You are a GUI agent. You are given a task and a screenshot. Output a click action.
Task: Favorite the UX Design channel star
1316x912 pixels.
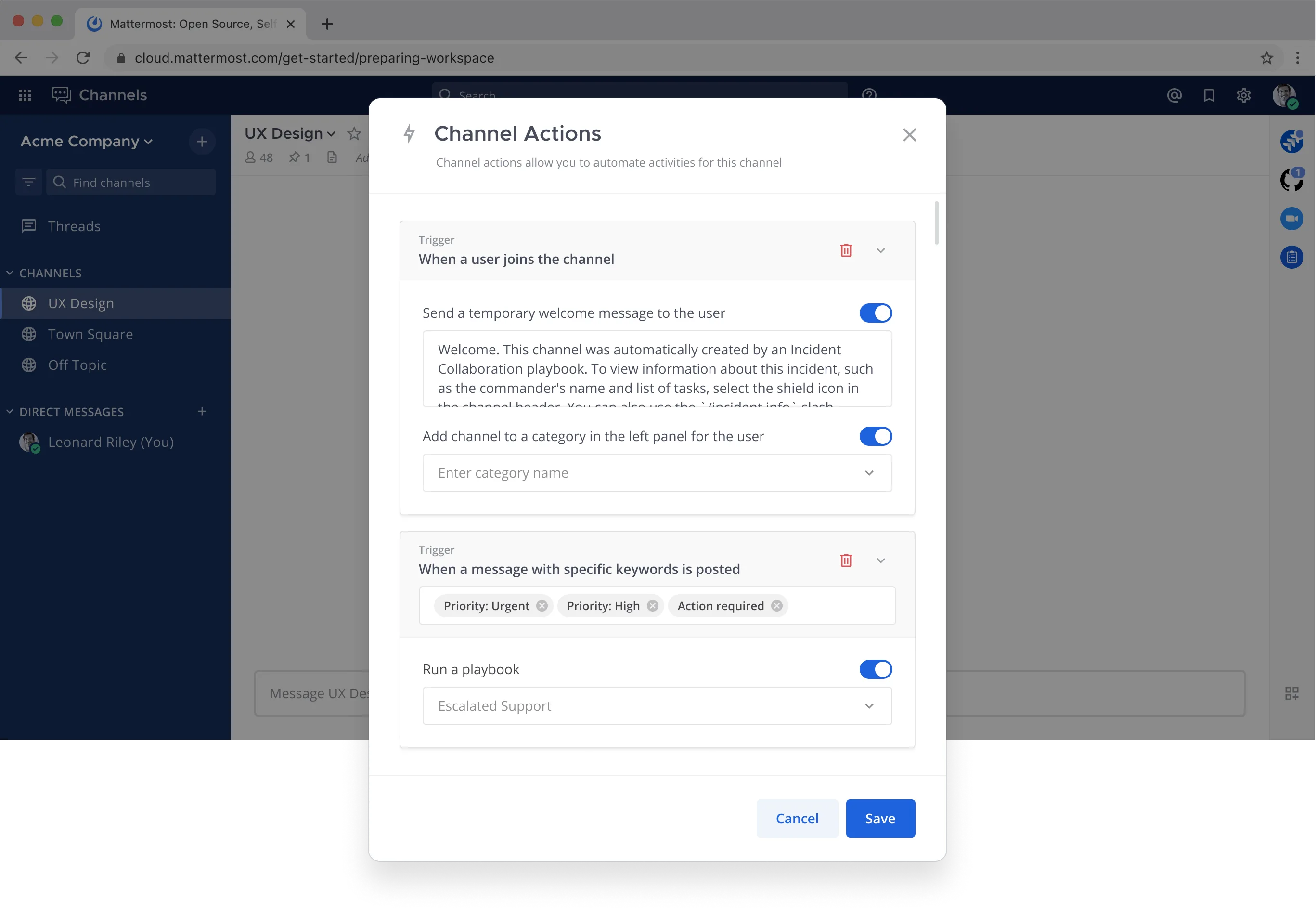tap(354, 134)
